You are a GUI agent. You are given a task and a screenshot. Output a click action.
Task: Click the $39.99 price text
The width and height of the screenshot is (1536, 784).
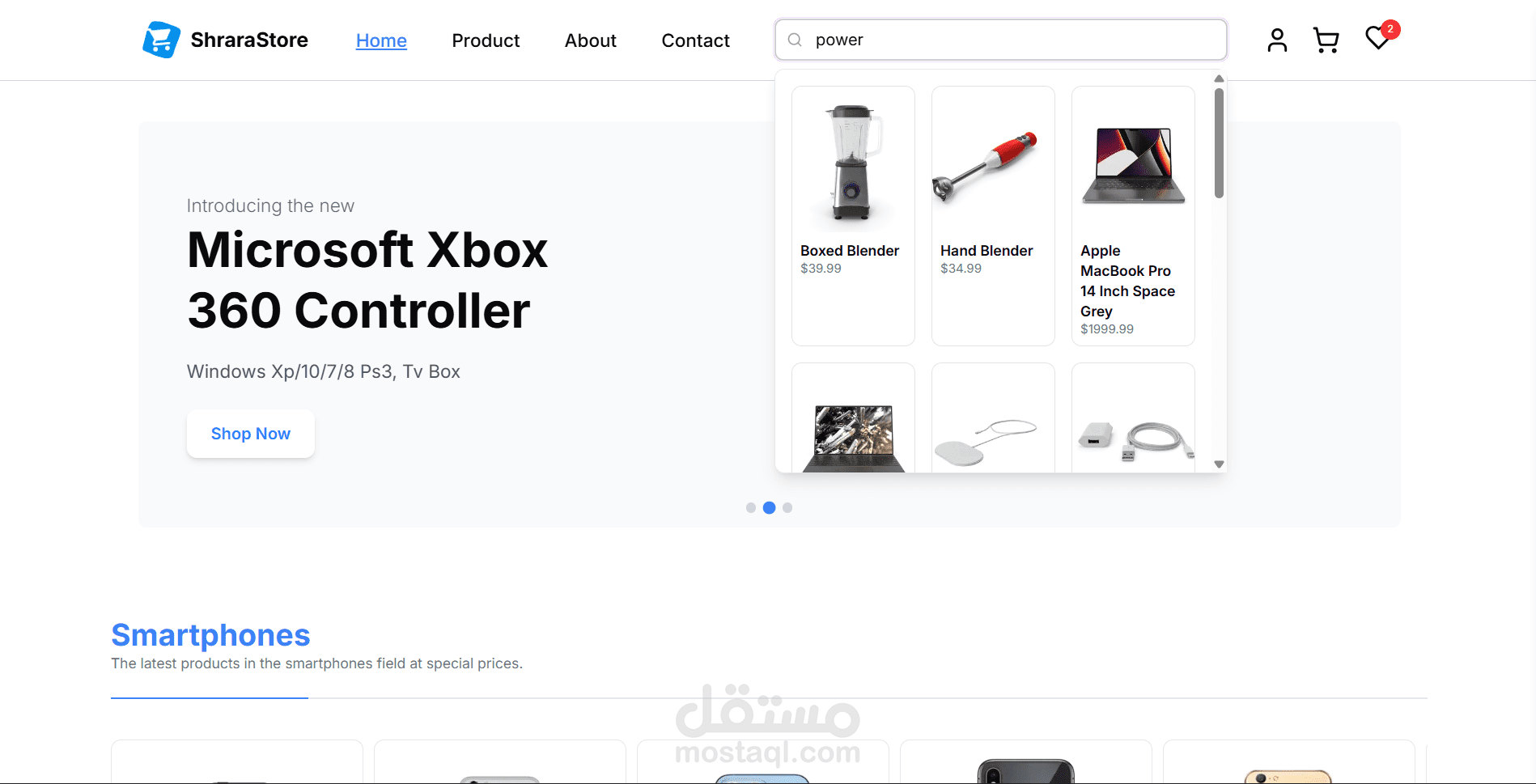point(821,269)
